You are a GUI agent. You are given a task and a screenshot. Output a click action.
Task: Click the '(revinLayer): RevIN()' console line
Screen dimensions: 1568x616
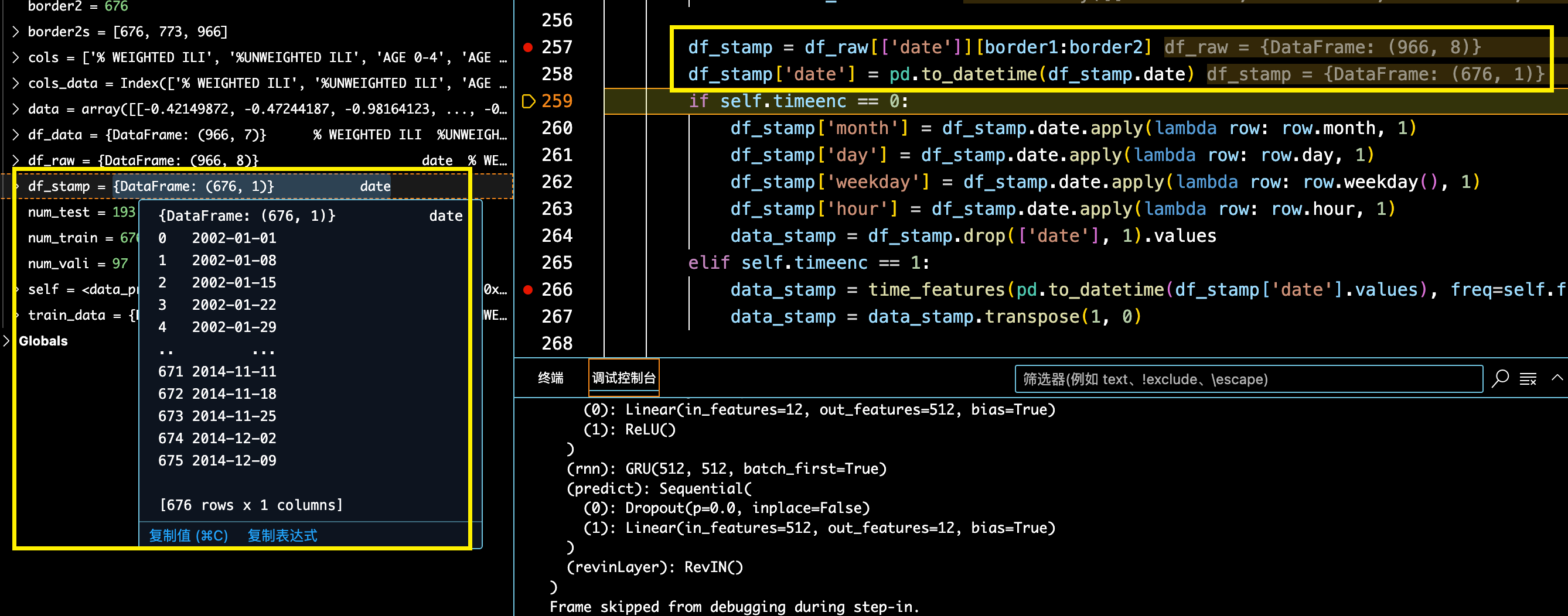[x=655, y=567]
